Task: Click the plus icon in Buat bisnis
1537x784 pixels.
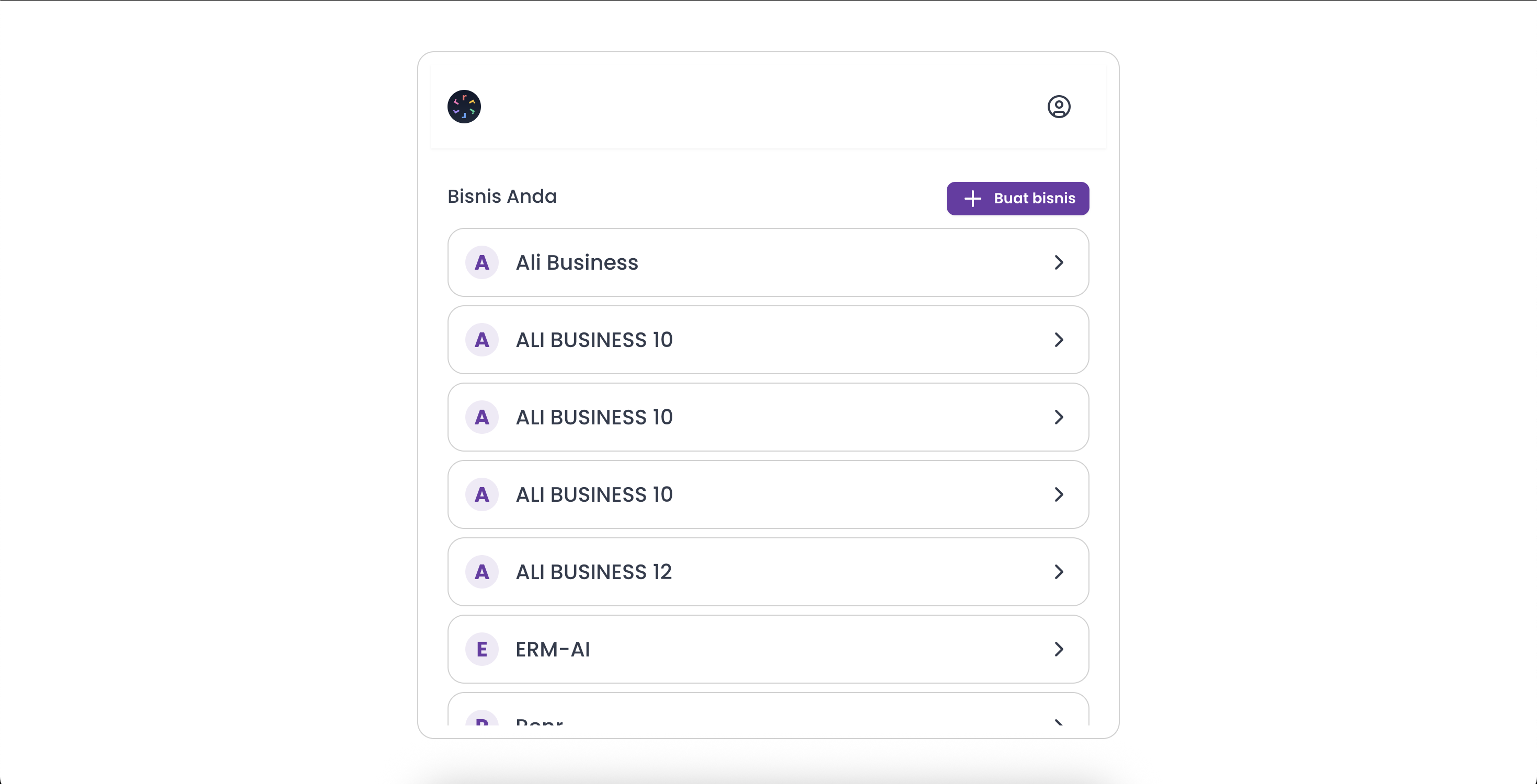Action: tap(972, 199)
